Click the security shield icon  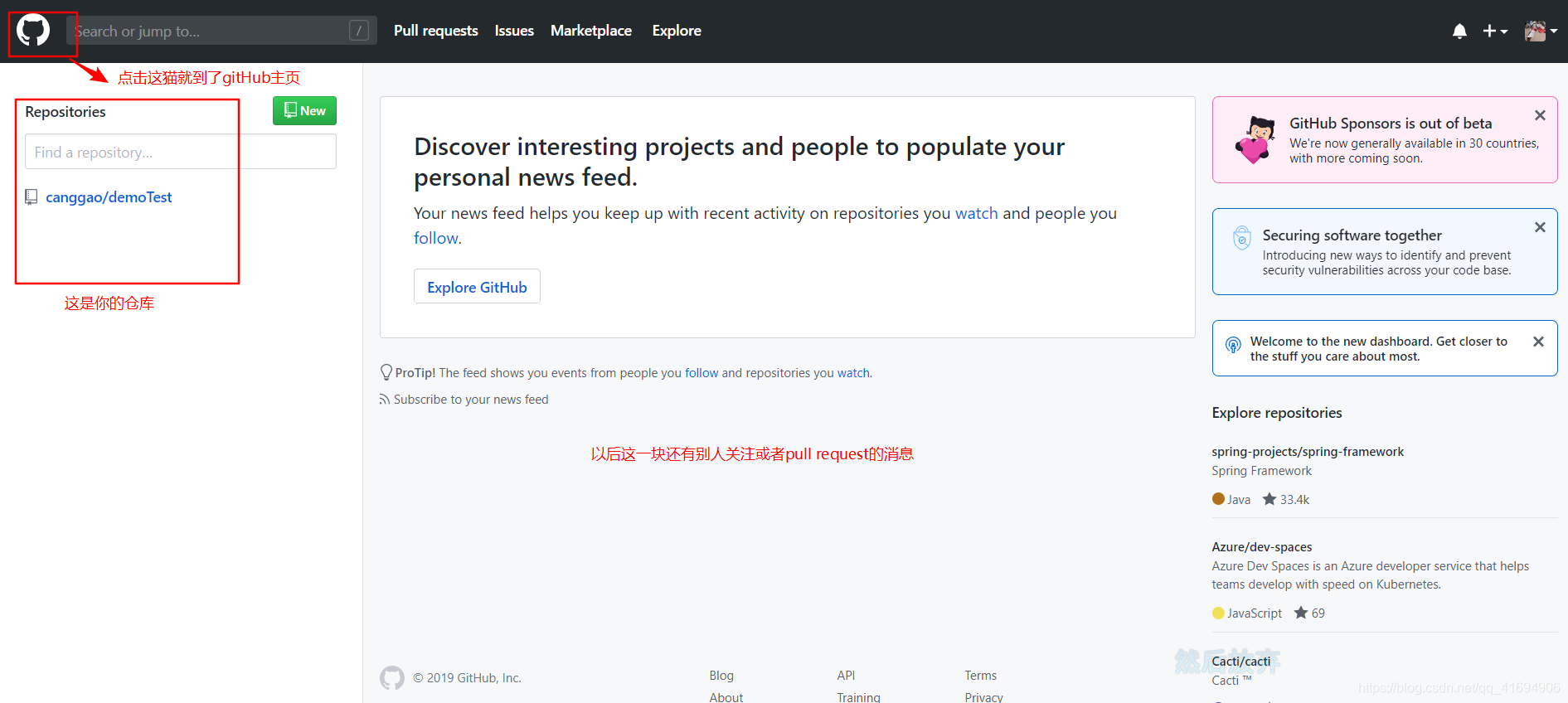tap(1241, 238)
